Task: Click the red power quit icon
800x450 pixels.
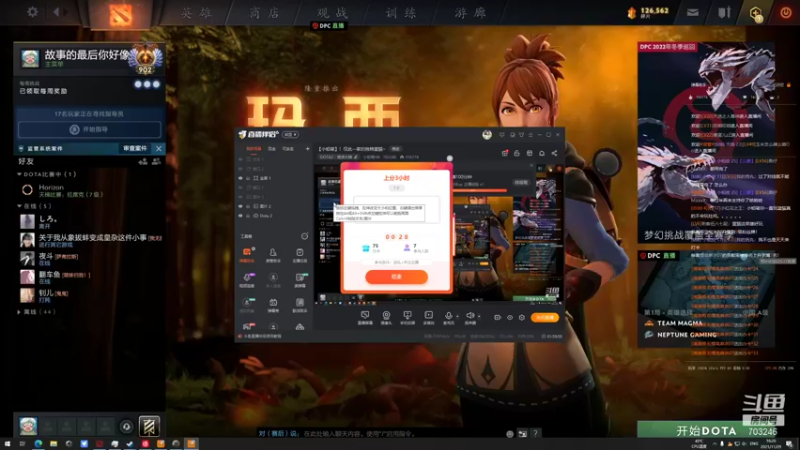Action: point(786,13)
